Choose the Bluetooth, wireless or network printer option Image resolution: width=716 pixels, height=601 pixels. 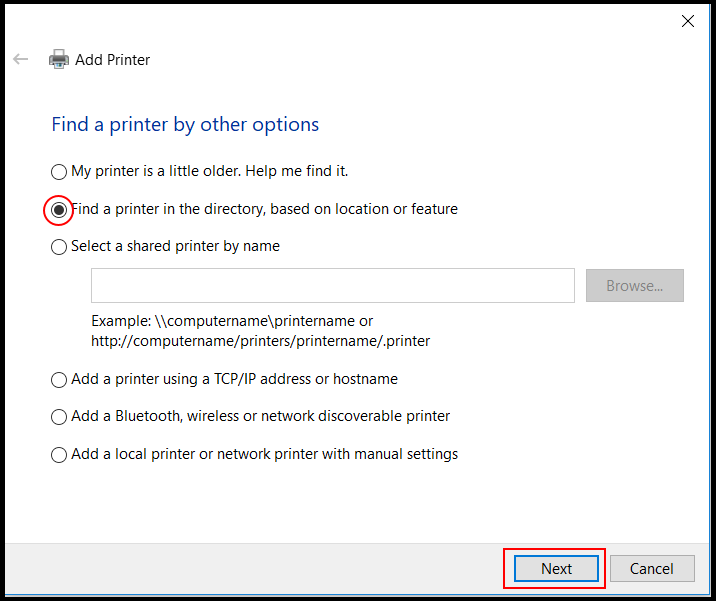[x=59, y=417]
